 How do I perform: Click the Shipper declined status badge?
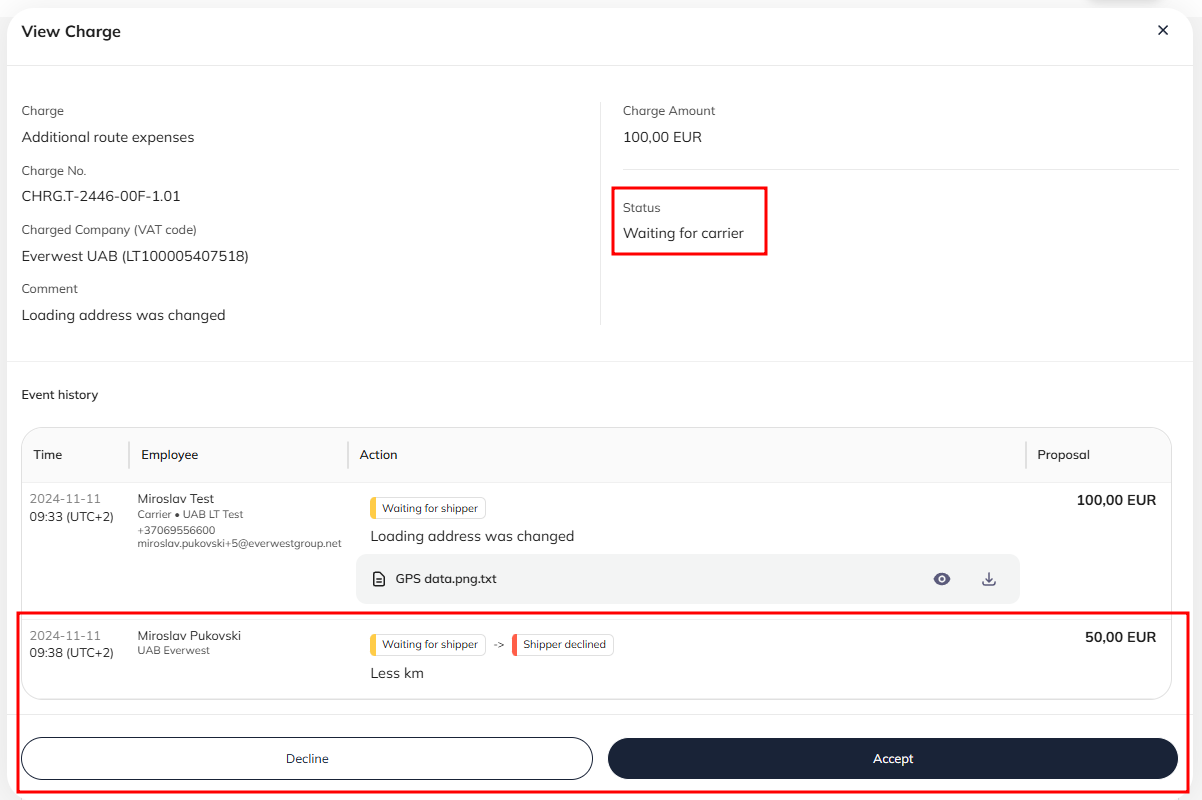(563, 645)
